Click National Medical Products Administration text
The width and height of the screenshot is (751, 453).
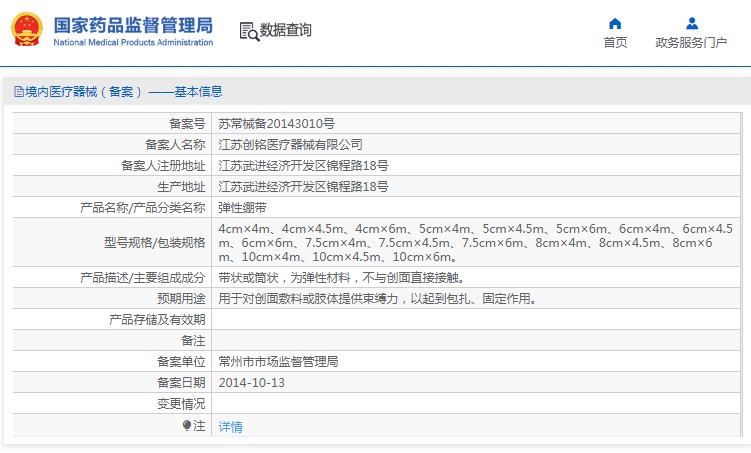pos(133,42)
